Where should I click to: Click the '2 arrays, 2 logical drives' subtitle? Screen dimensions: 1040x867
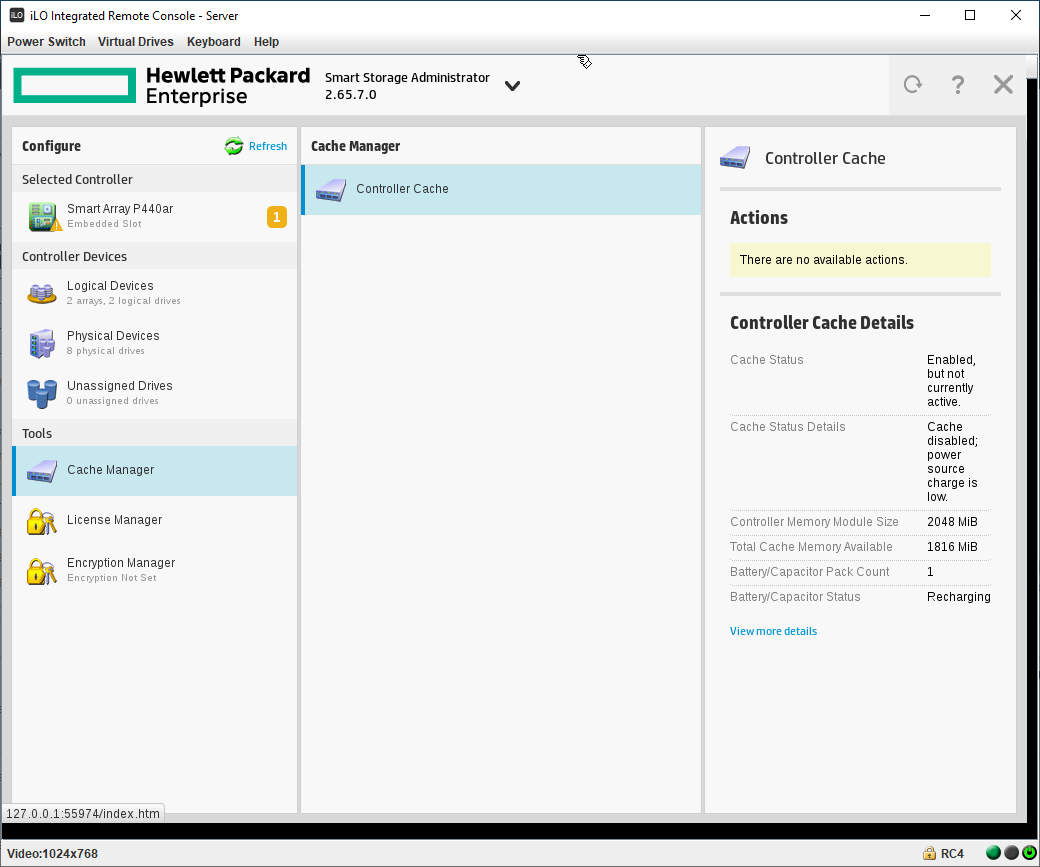click(x=123, y=301)
